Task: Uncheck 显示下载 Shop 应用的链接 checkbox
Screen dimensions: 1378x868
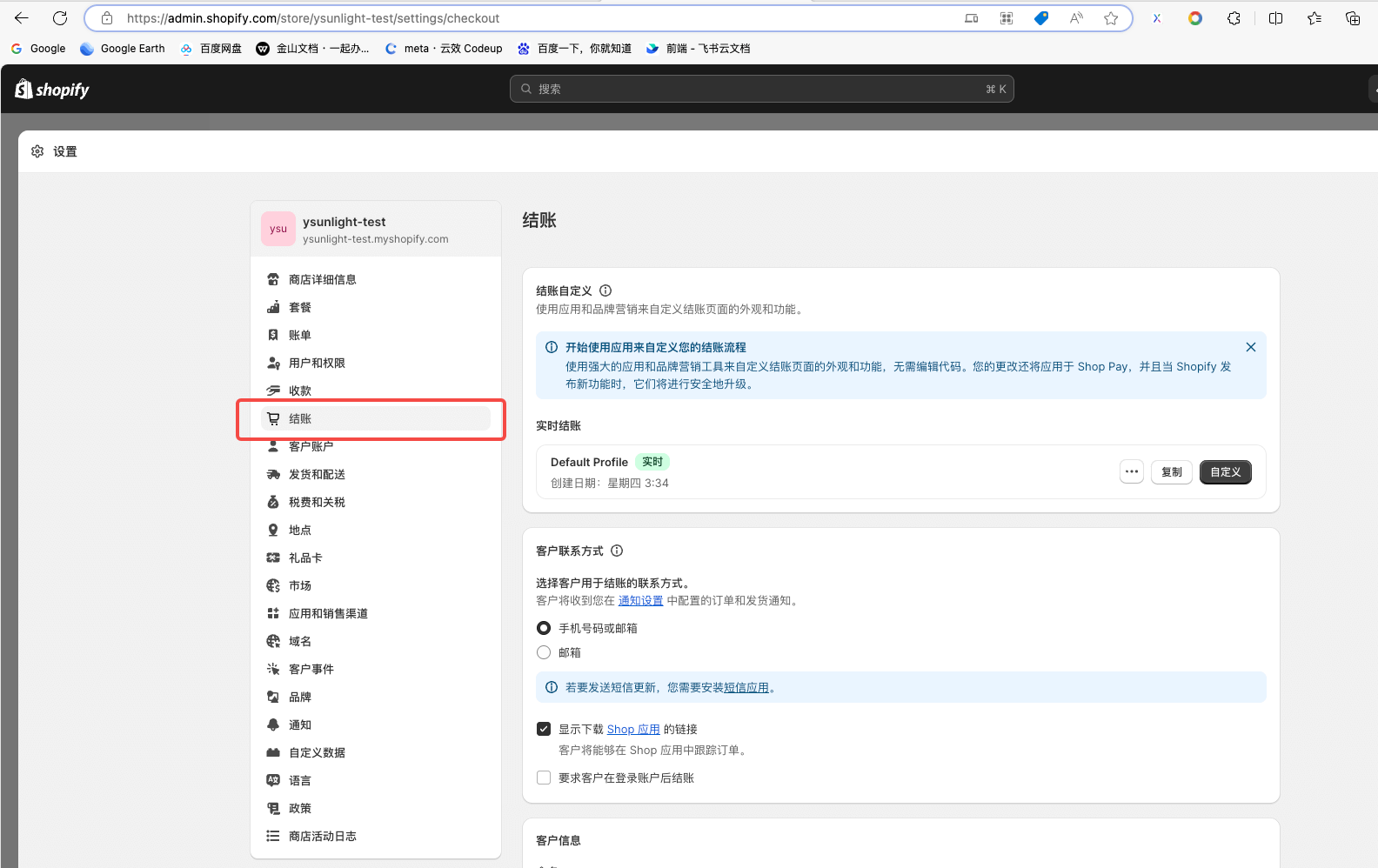Action: (x=544, y=729)
